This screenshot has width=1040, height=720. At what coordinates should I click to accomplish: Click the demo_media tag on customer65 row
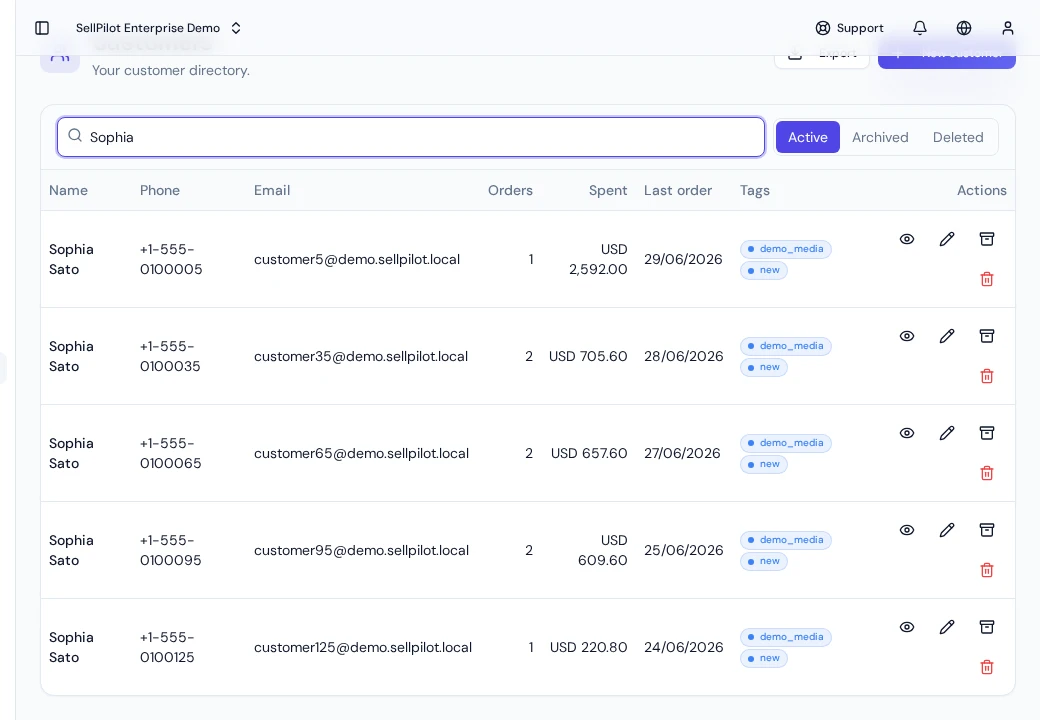(785, 443)
